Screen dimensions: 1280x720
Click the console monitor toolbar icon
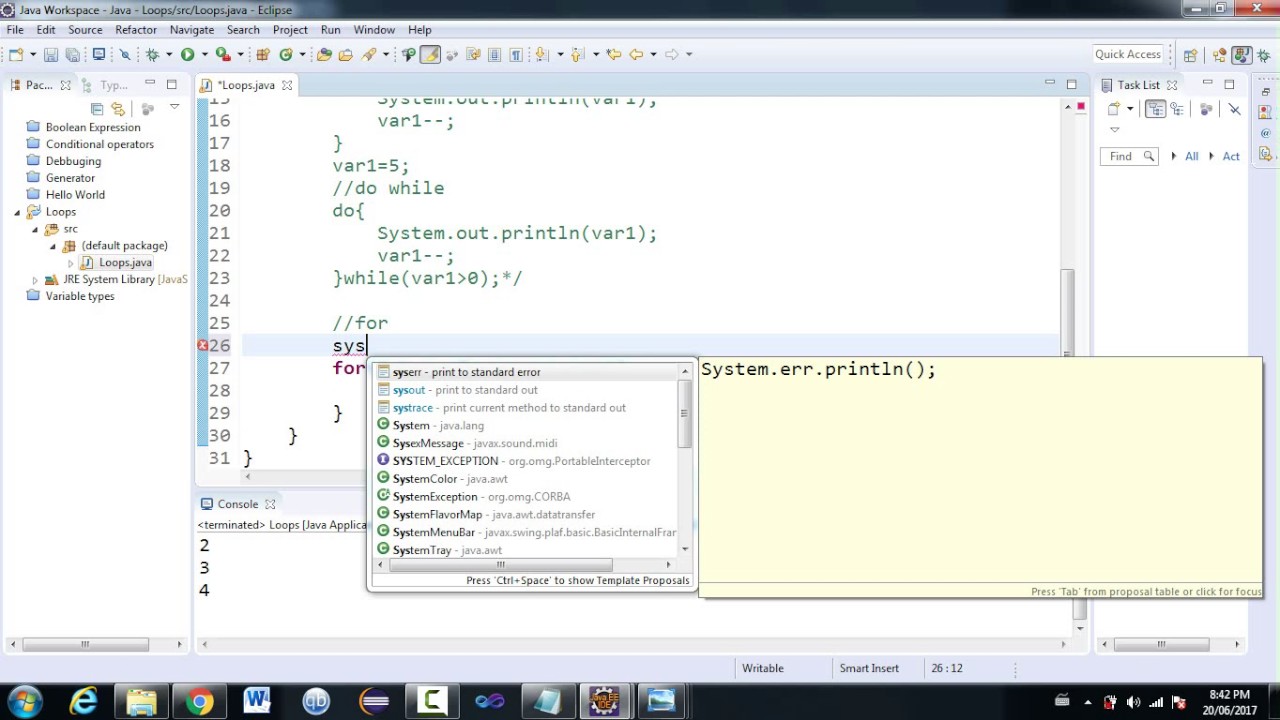(x=99, y=54)
